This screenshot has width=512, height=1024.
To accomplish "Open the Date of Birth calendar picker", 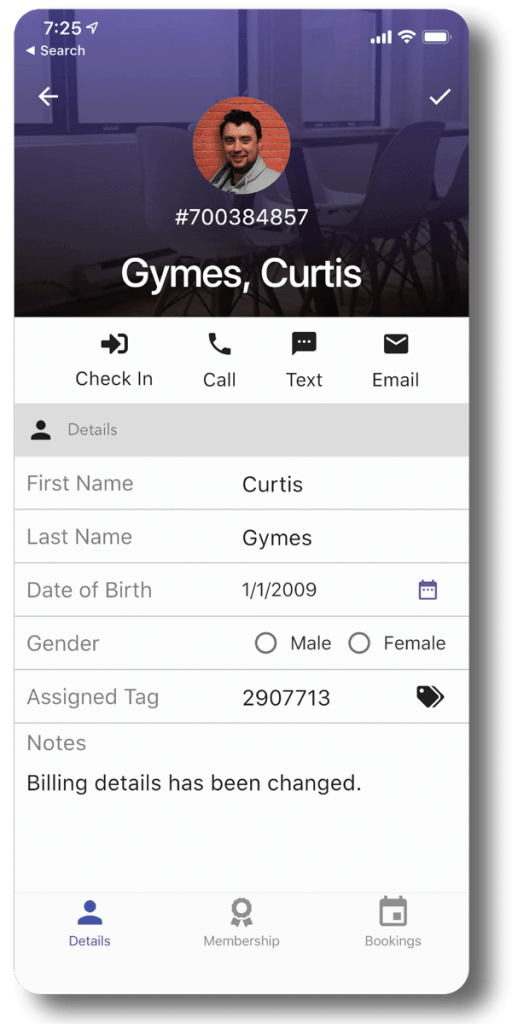I will [428, 590].
